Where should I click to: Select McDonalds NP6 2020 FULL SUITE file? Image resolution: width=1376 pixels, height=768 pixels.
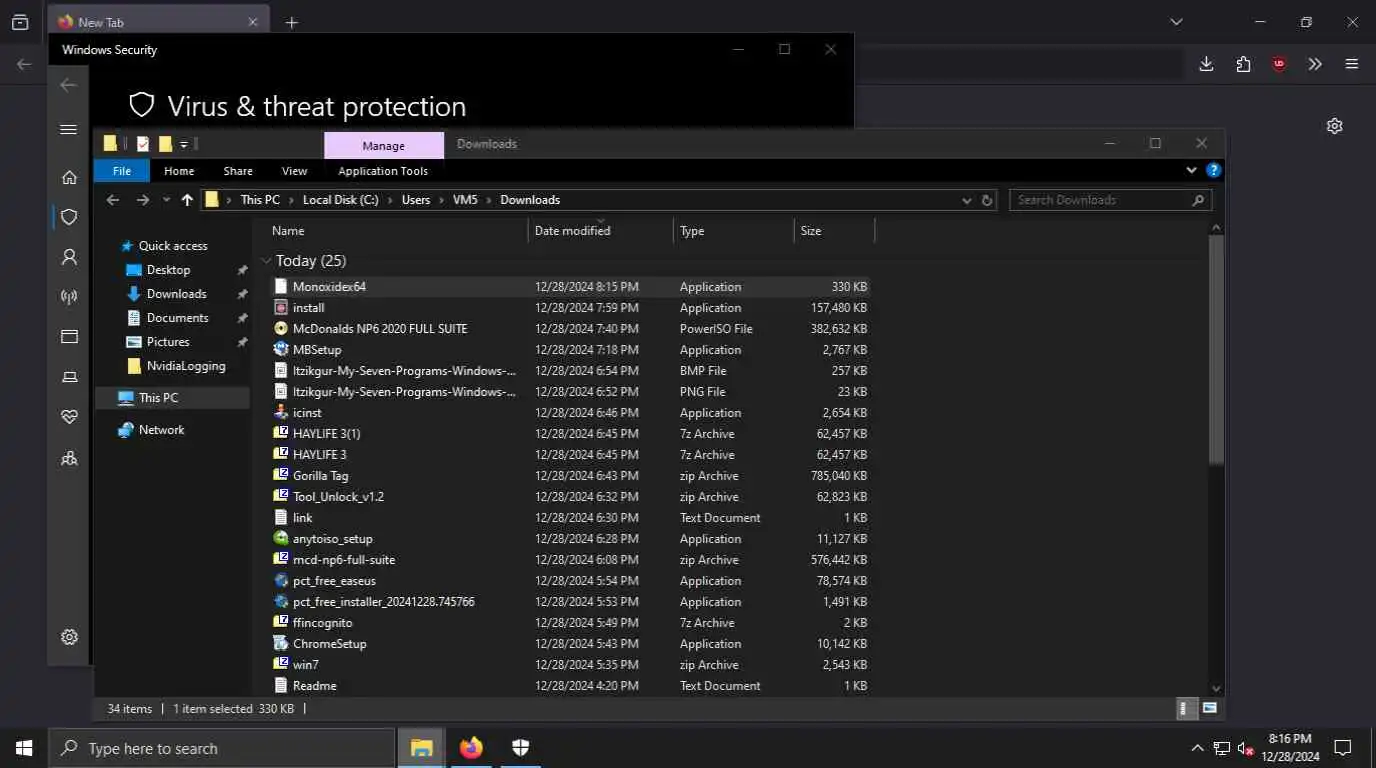coord(571,329)
